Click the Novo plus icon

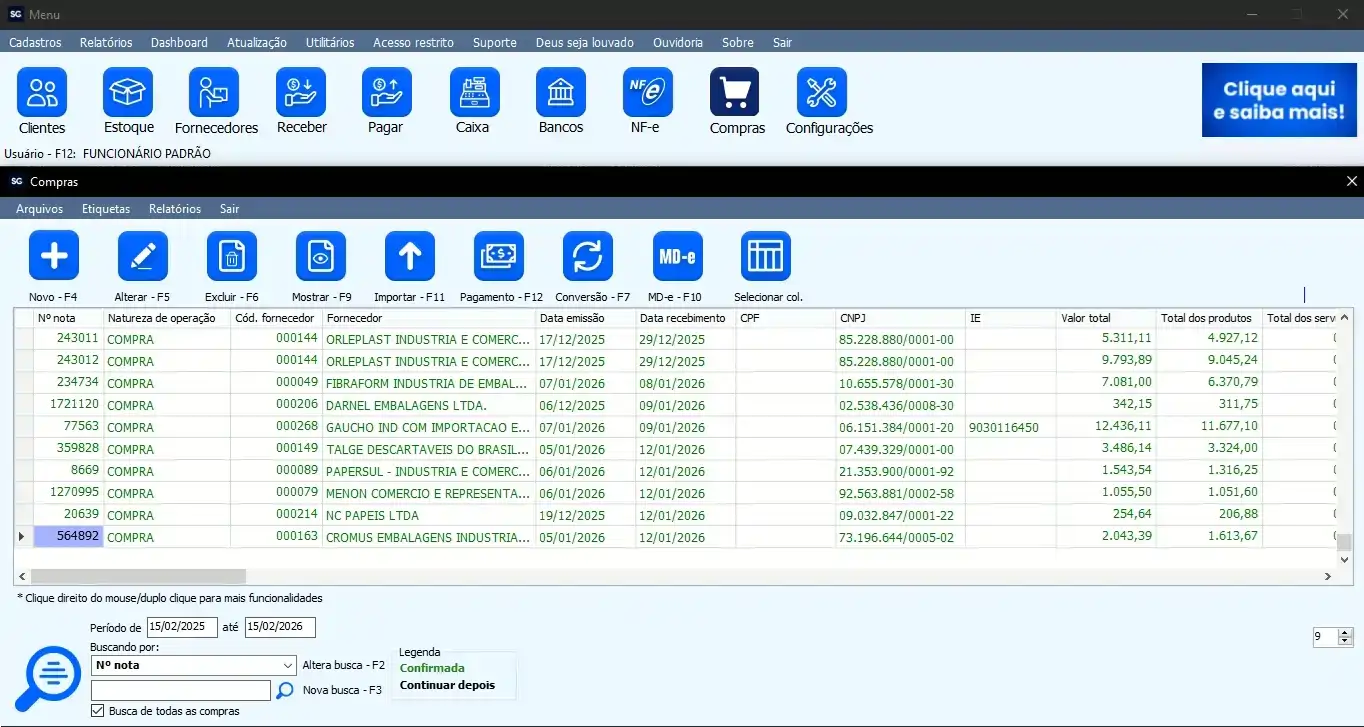(x=54, y=257)
